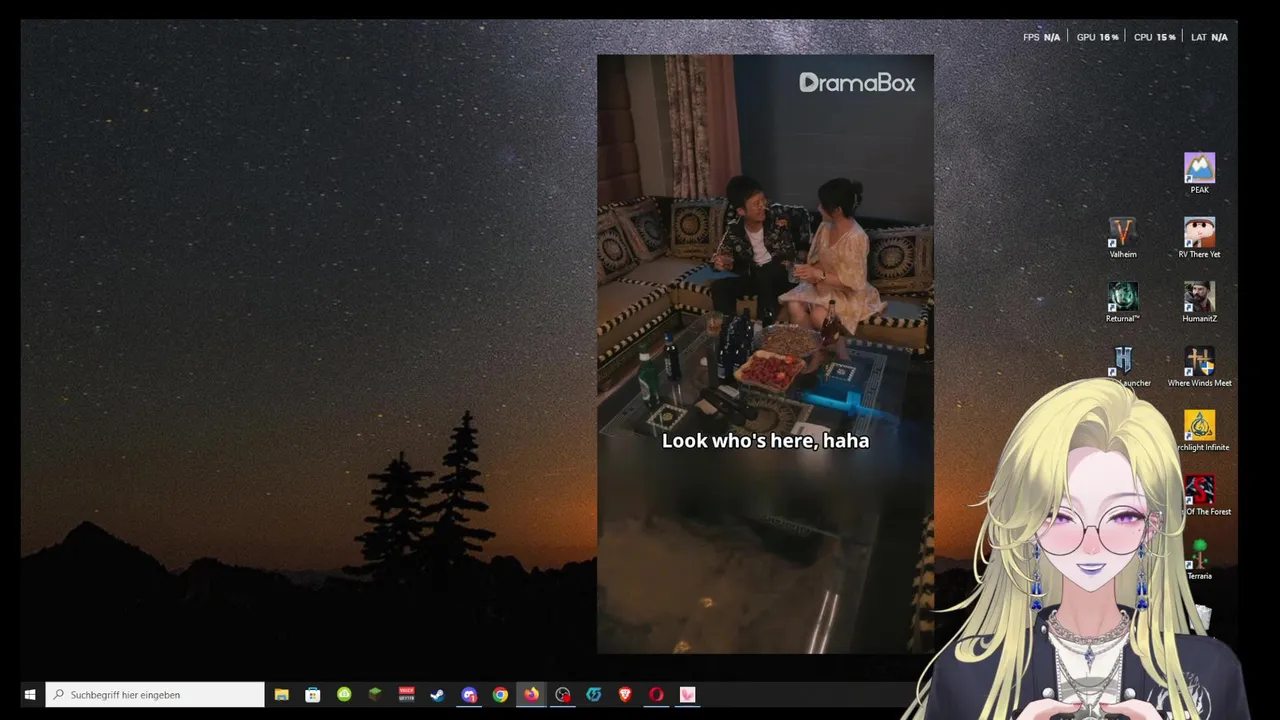Switch to the pink taskbar app
This screenshot has height=720, width=1280.
687,694
